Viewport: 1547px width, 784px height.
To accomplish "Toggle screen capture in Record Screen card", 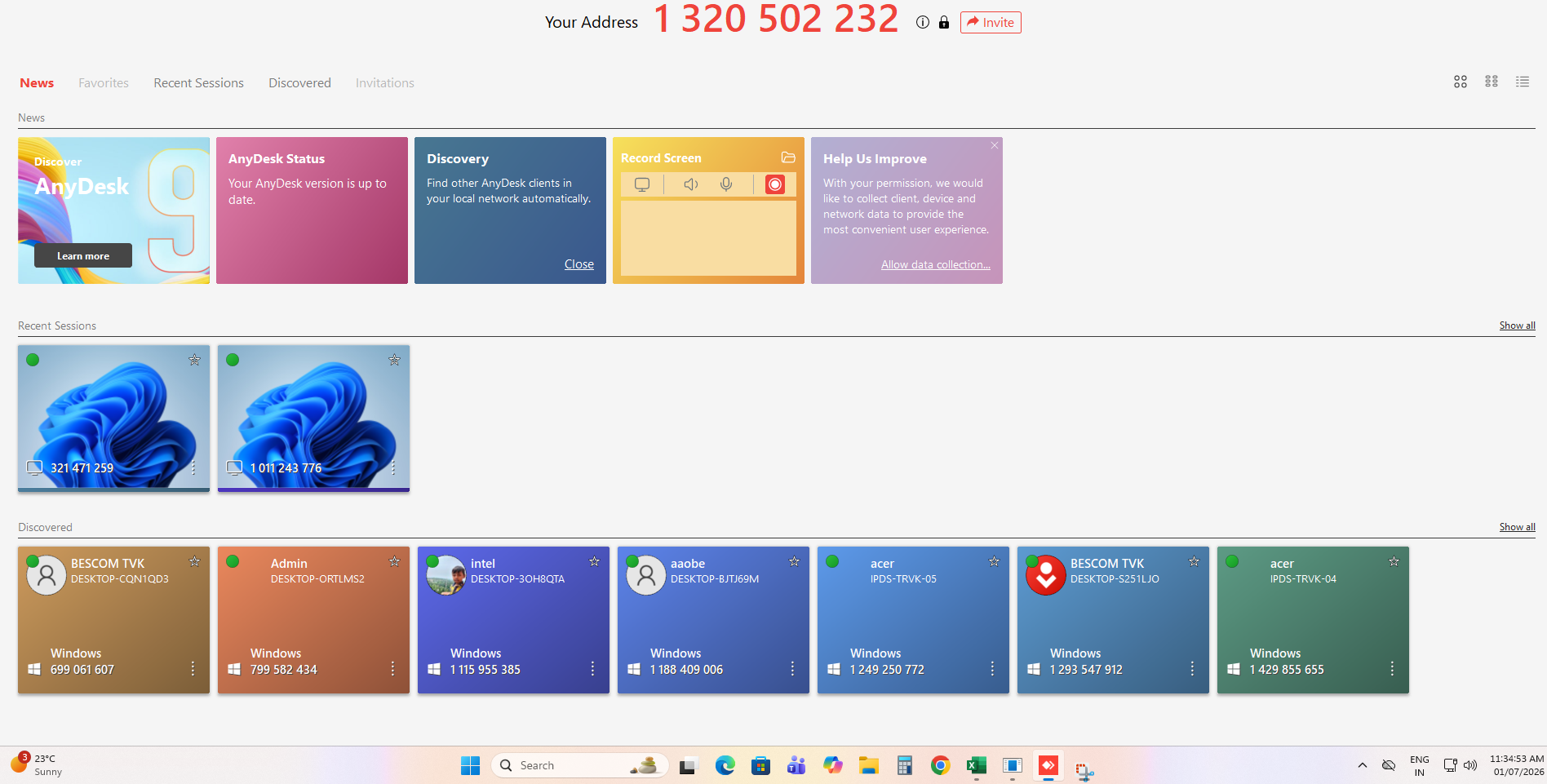I will (642, 184).
